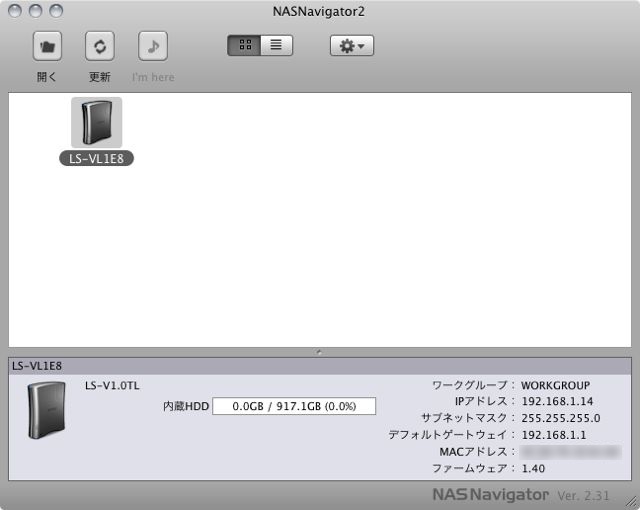Click the firmware version 1.40
The width and height of the screenshot is (640, 510).
533,468
